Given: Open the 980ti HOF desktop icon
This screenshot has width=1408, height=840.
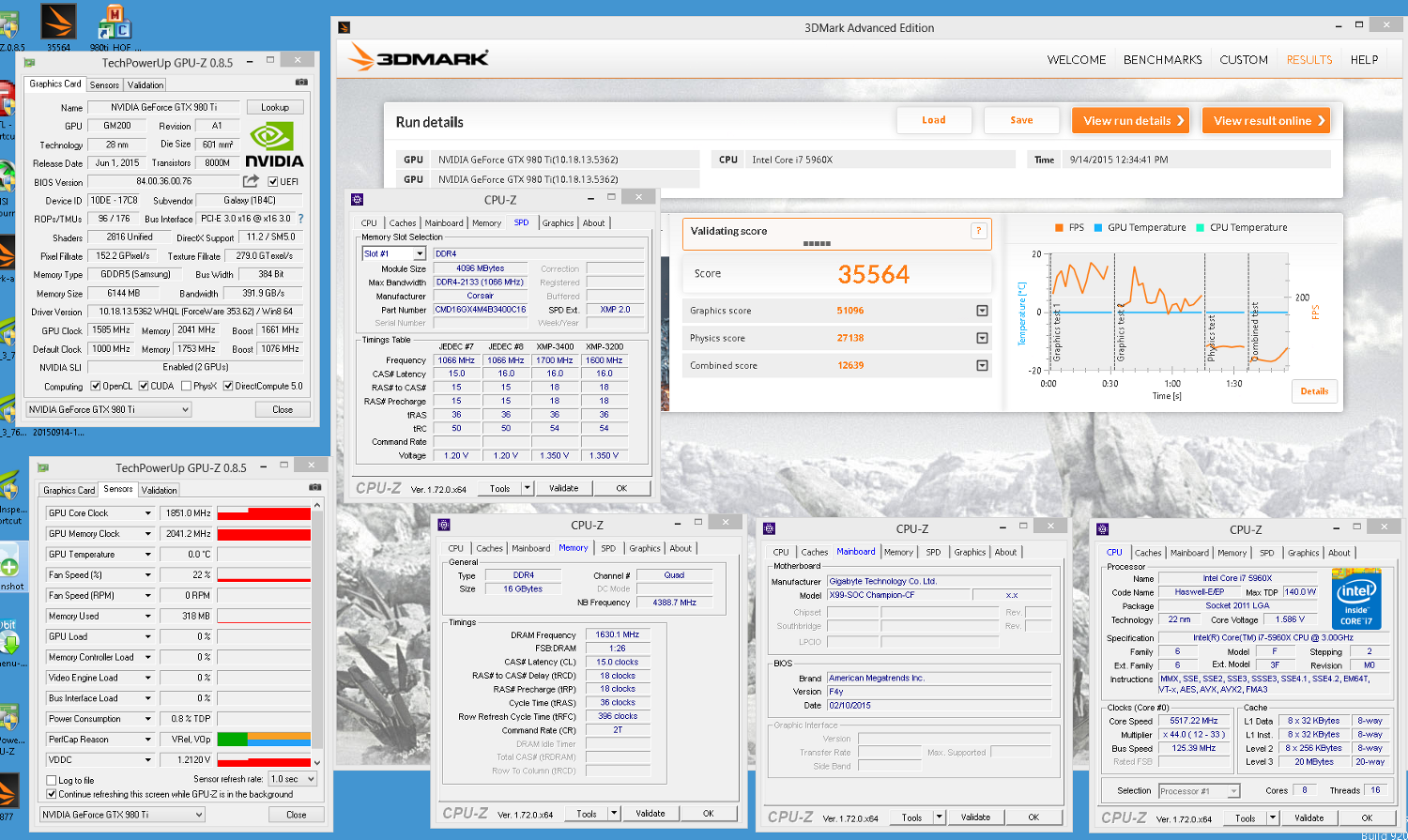Looking at the screenshot, I should tap(115, 26).
